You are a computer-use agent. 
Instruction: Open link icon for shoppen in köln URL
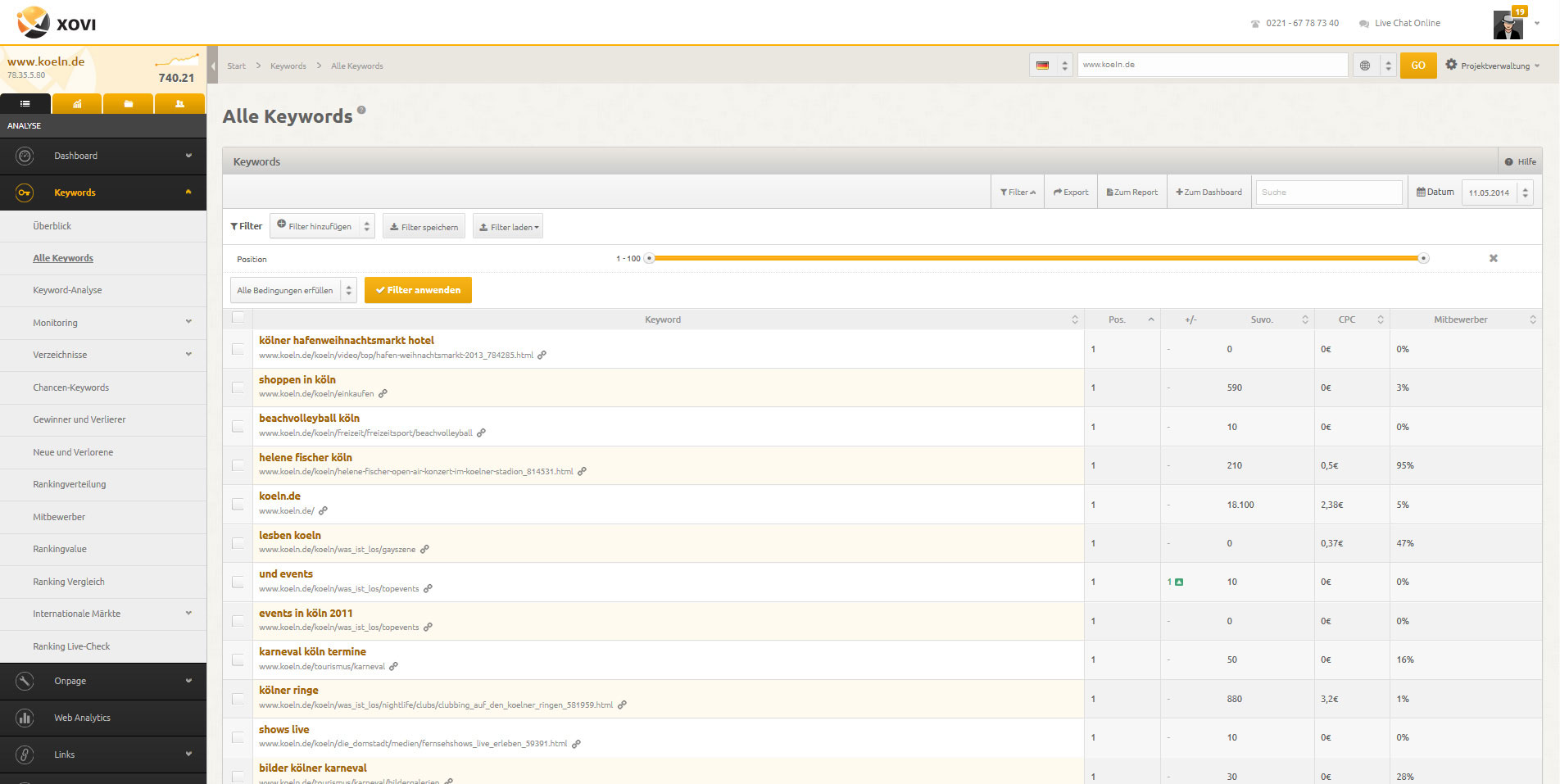point(383,394)
